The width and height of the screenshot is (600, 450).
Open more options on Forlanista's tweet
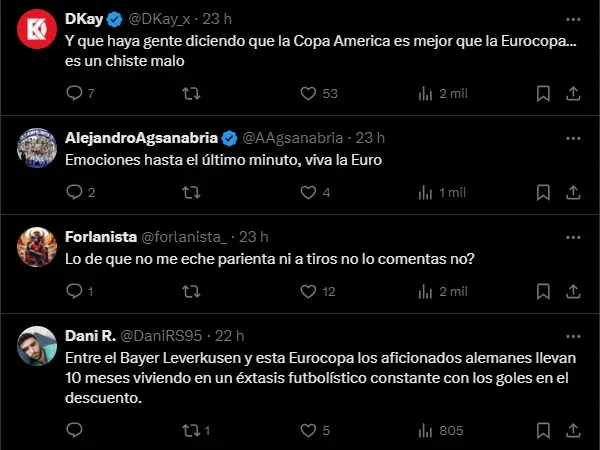click(x=570, y=237)
